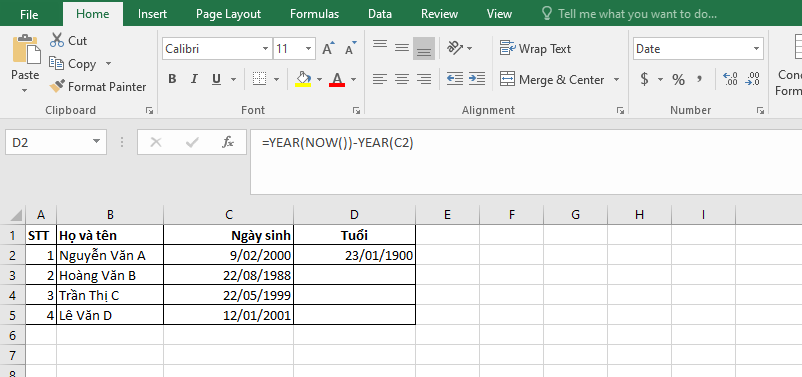
Task: Select column D header
Action: point(354,215)
